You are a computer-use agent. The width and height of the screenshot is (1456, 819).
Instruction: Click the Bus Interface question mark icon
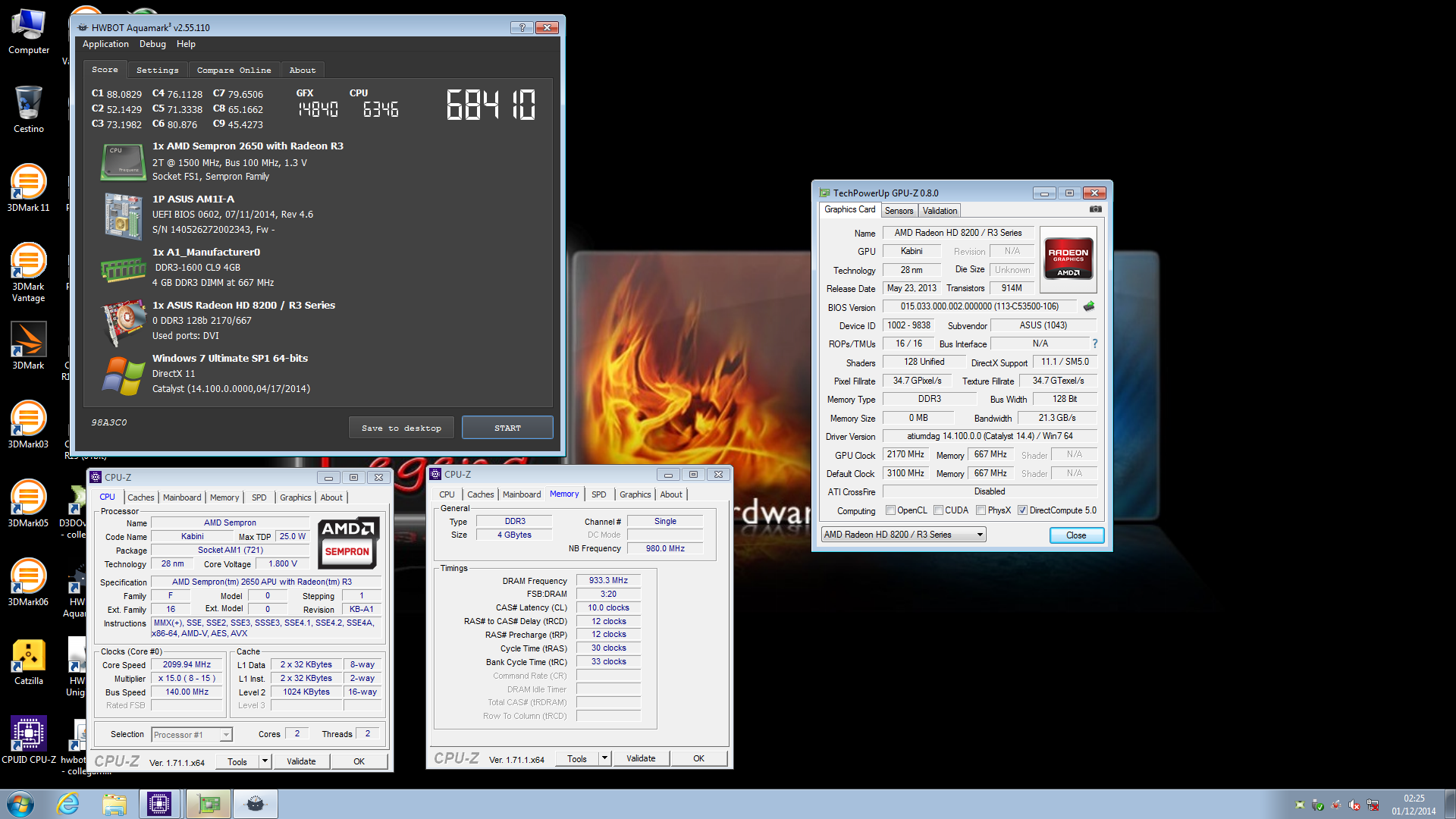tap(1095, 344)
